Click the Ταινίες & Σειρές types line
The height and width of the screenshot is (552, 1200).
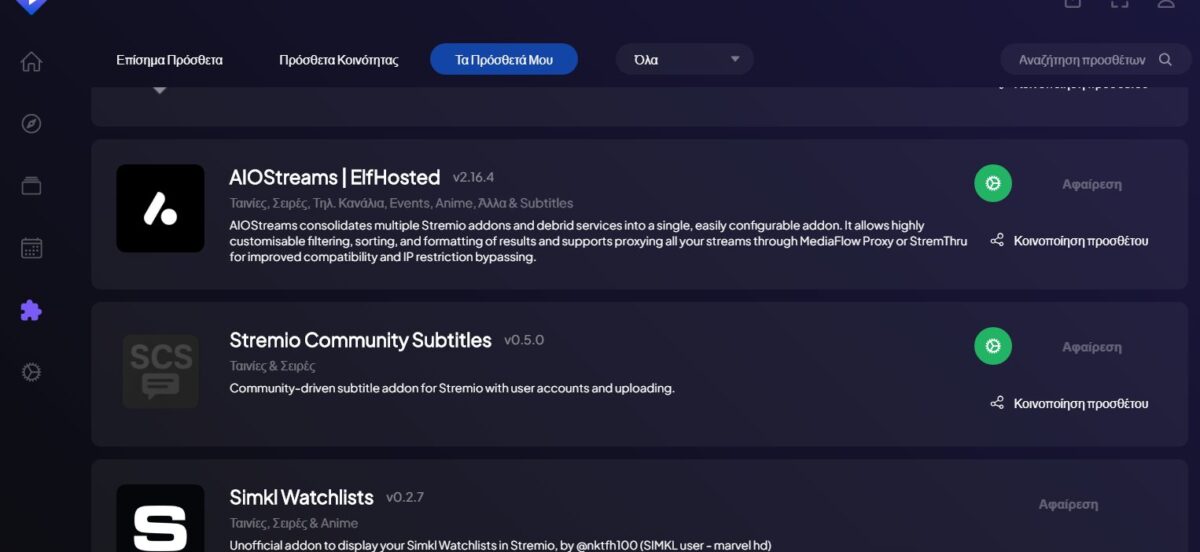272,366
